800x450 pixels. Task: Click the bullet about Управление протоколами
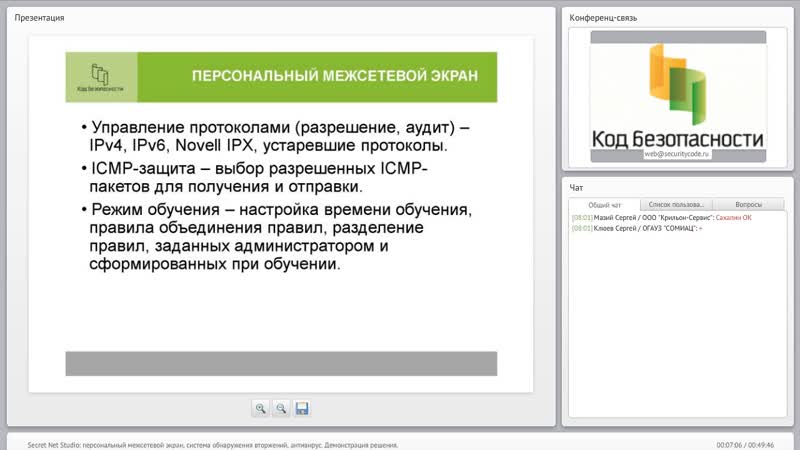pos(276,136)
